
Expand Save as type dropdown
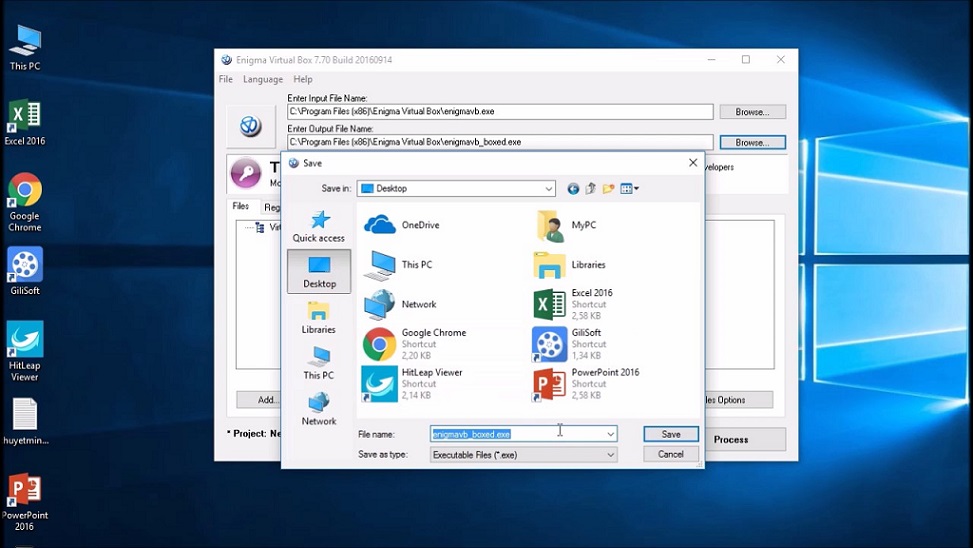[611, 455]
